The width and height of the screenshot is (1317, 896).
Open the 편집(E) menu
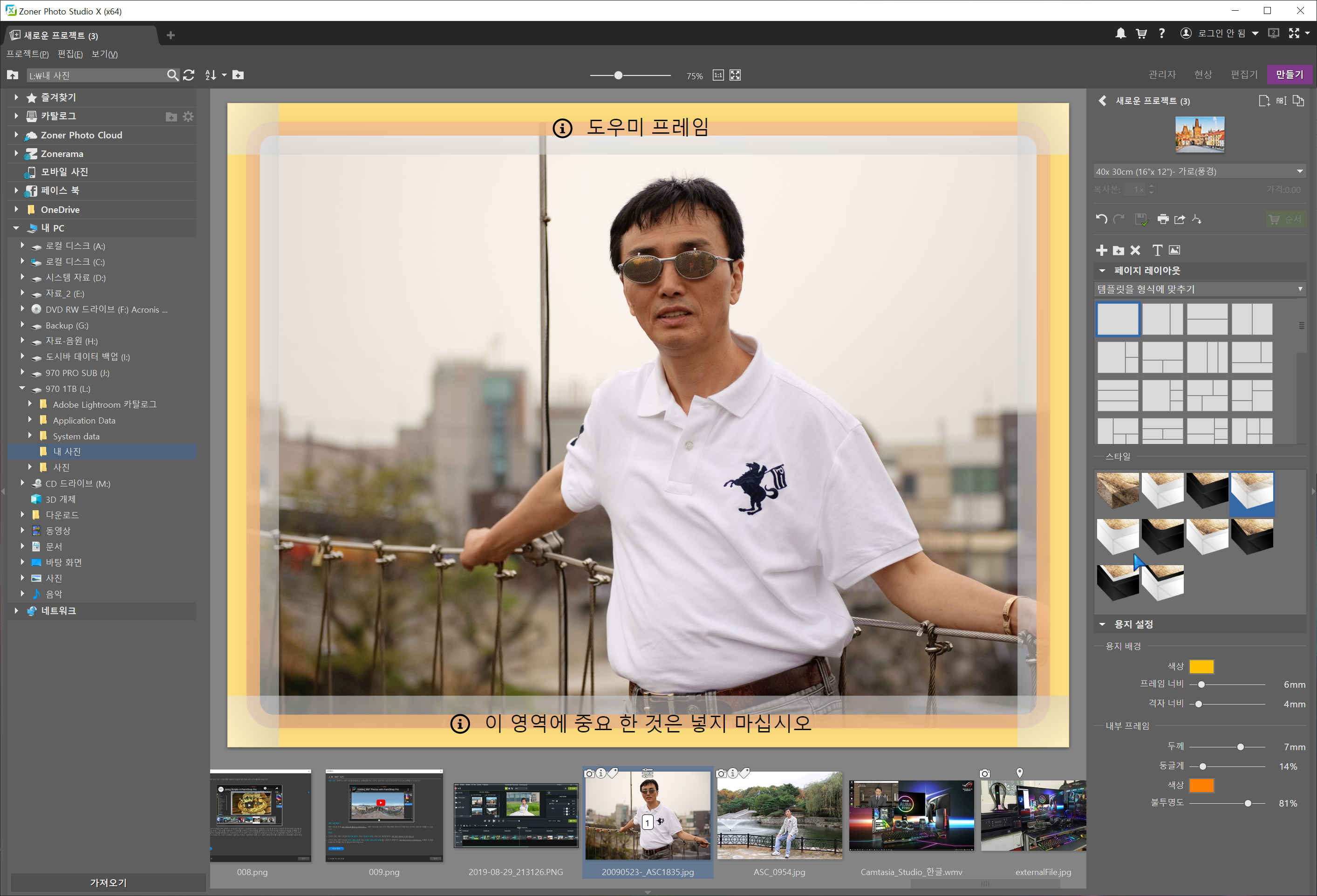[x=70, y=54]
